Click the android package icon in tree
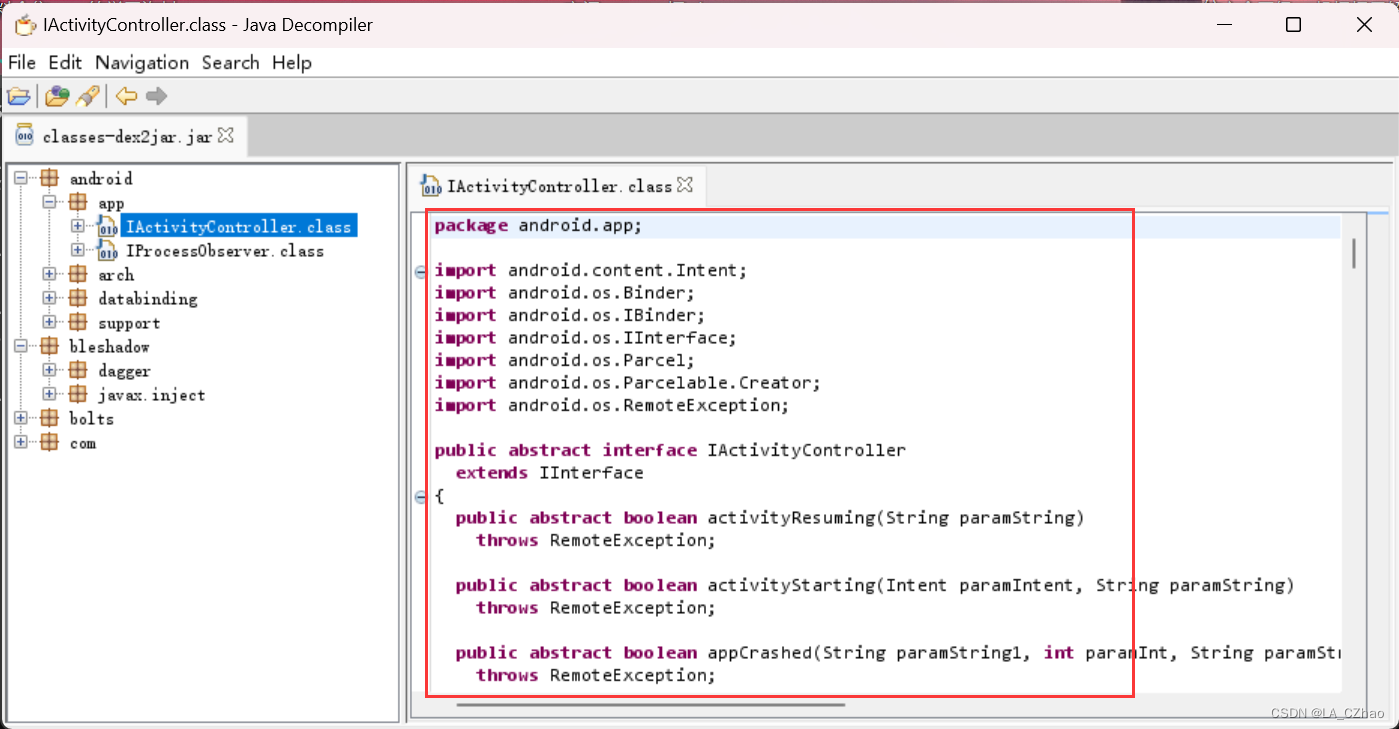The width and height of the screenshot is (1399, 729). coord(49,179)
